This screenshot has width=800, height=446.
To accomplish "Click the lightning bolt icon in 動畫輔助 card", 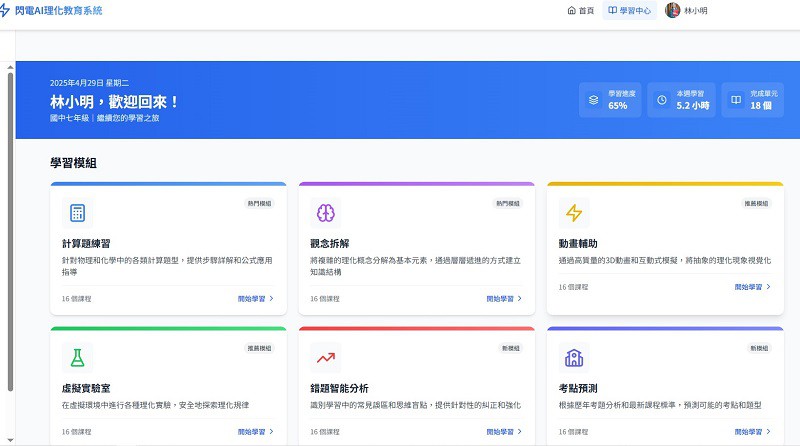I will 574,213.
